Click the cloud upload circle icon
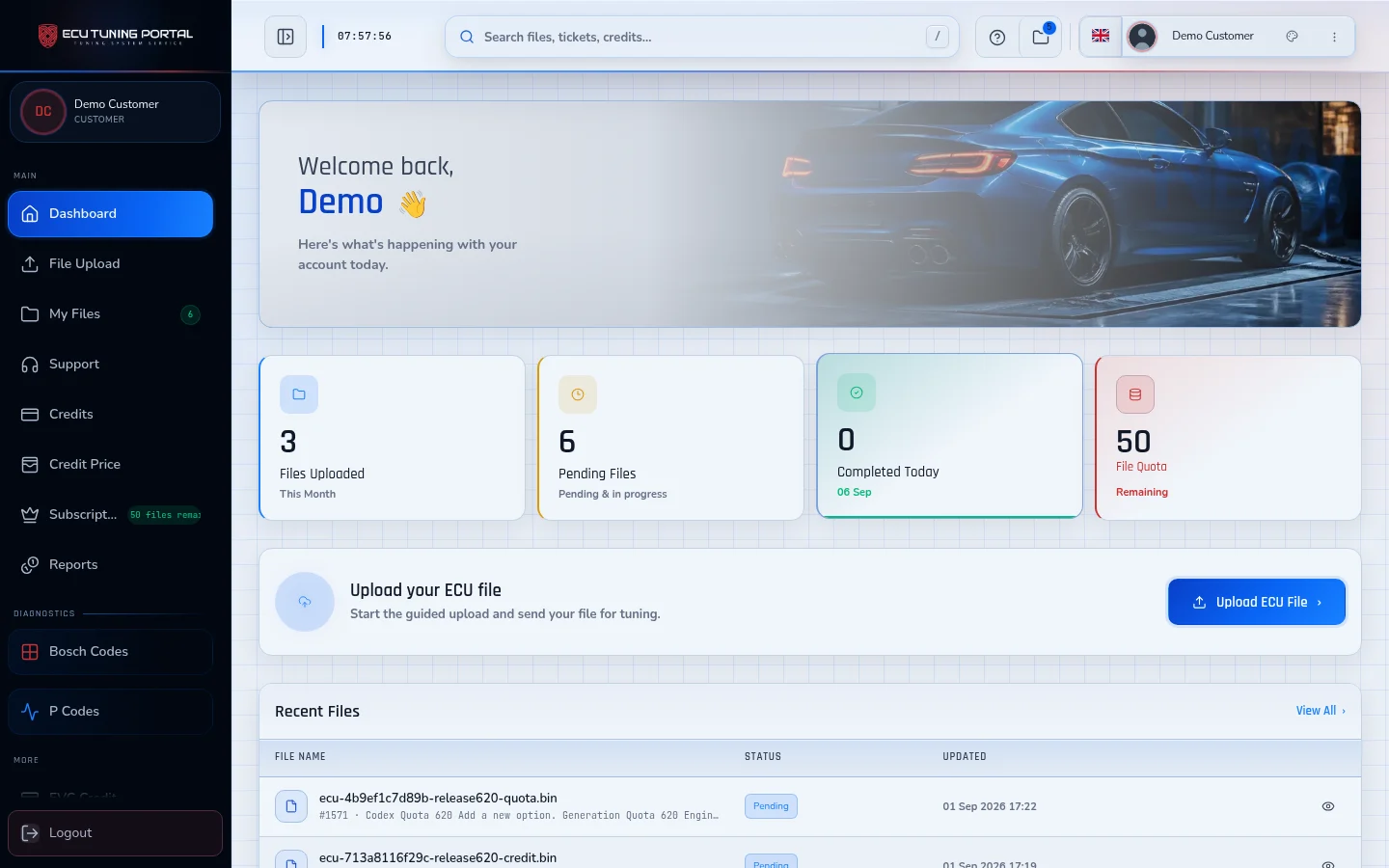The image size is (1389, 868). pyautogui.click(x=305, y=602)
